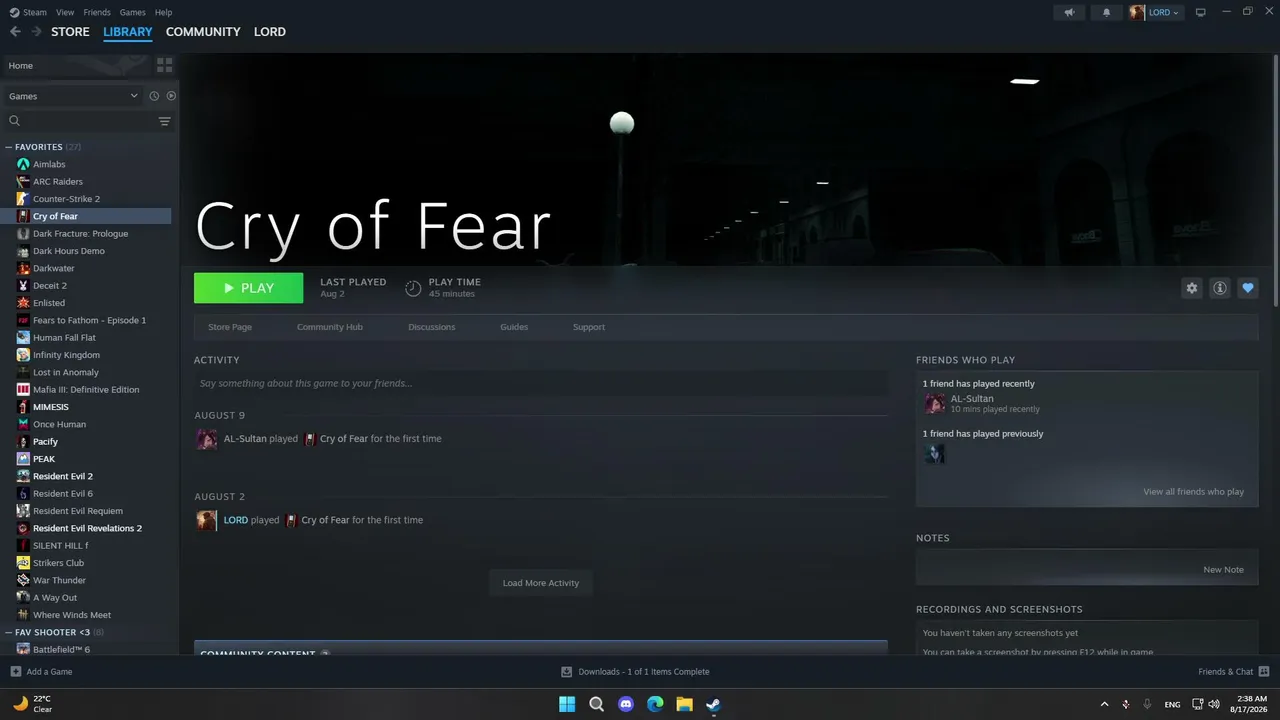Select Mafia III: Definitive Edition in the library
This screenshot has height=720, width=1280.
pos(88,390)
